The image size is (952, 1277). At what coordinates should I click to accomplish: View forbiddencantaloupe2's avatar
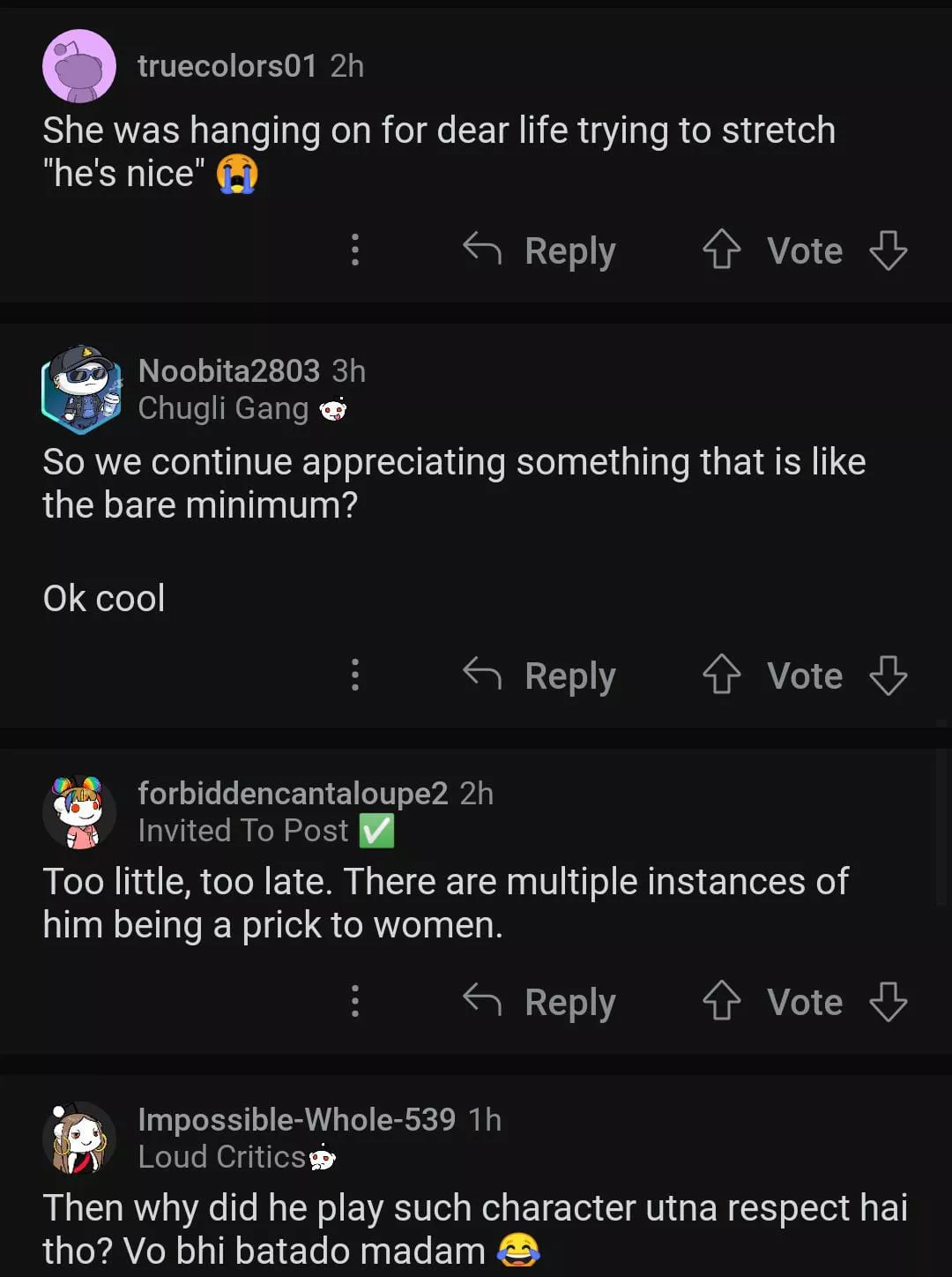(79, 811)
